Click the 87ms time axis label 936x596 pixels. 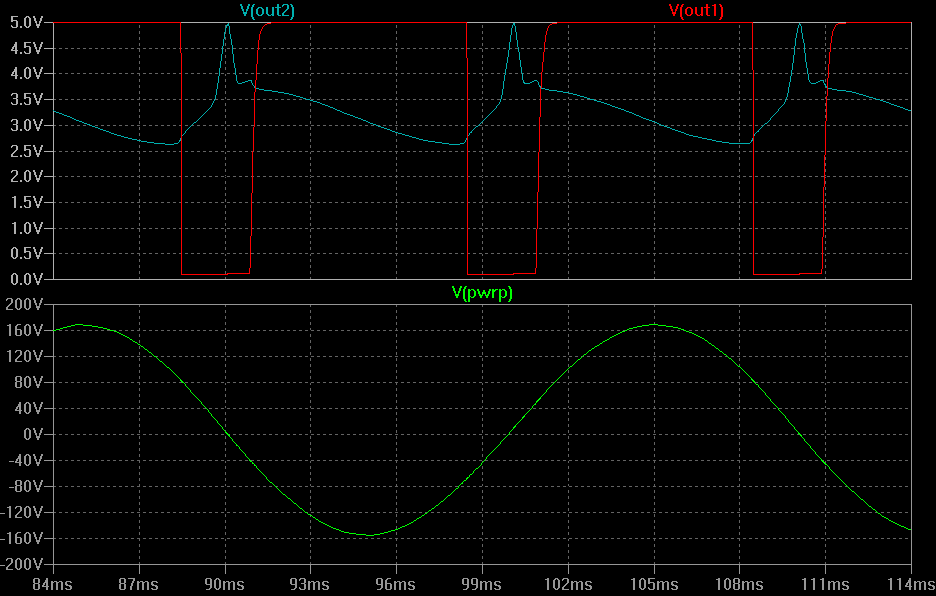coord(138,584)
